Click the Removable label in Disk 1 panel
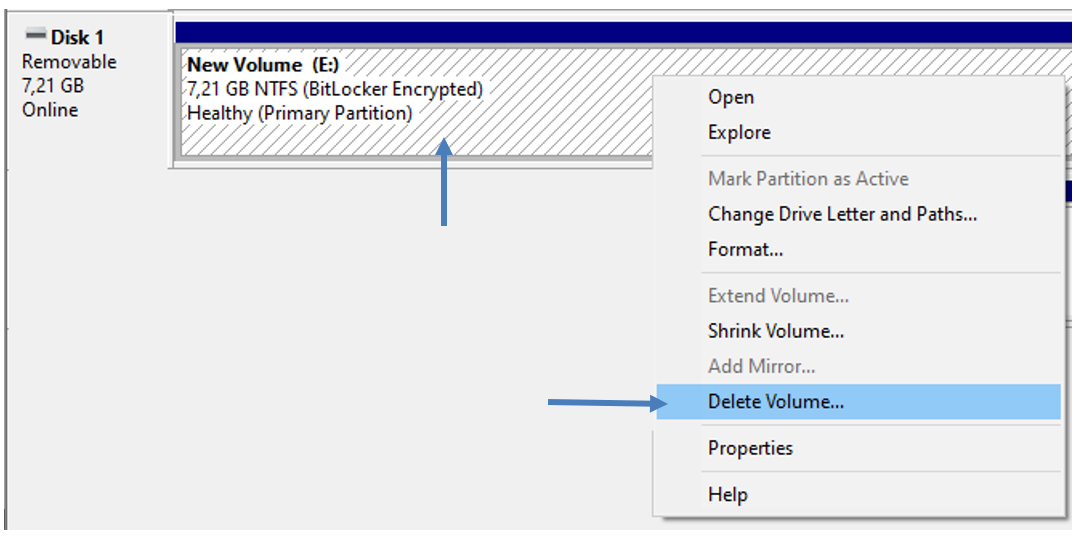The height and width of the screenshot is (542, 1080). point(69,62)
